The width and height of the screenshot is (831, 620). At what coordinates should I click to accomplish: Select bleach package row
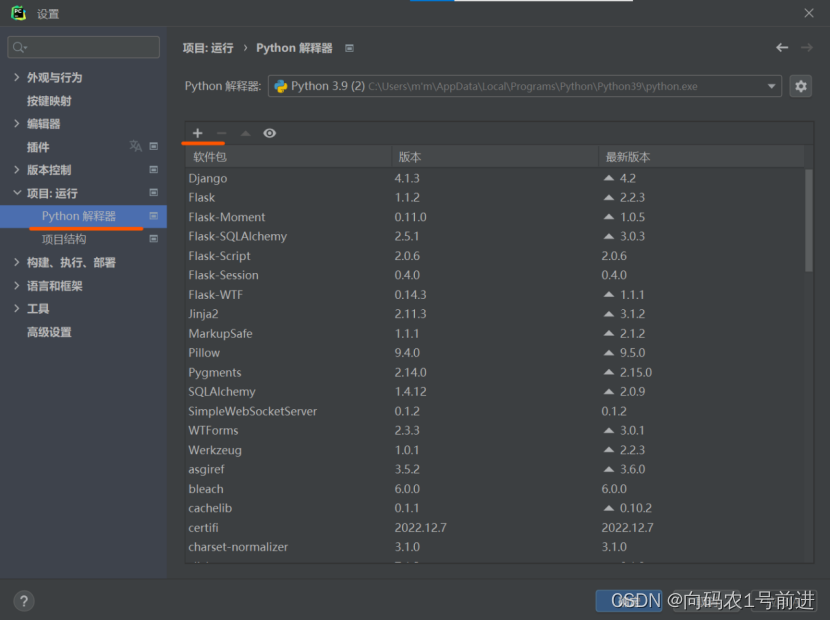coord(495,489)
